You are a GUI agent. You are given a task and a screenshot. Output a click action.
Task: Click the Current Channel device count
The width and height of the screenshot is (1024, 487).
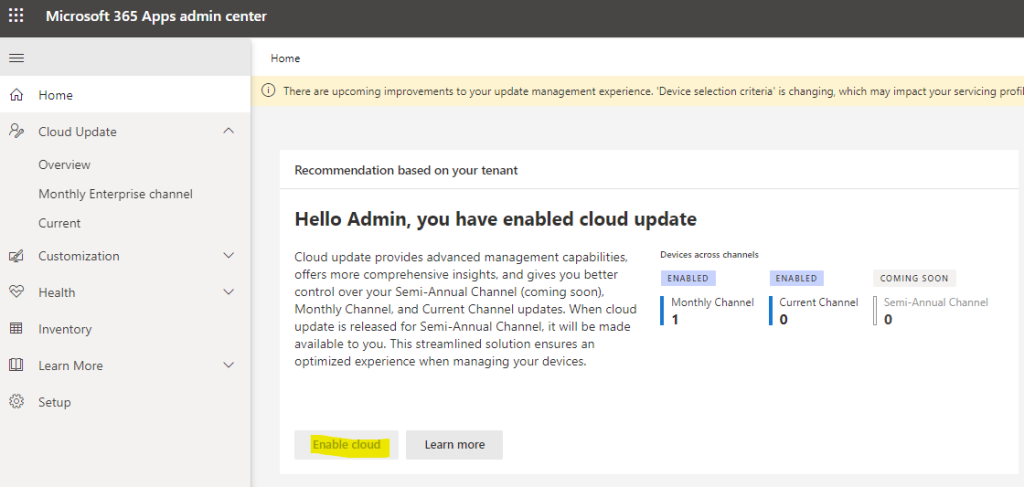tap(784, 319)
